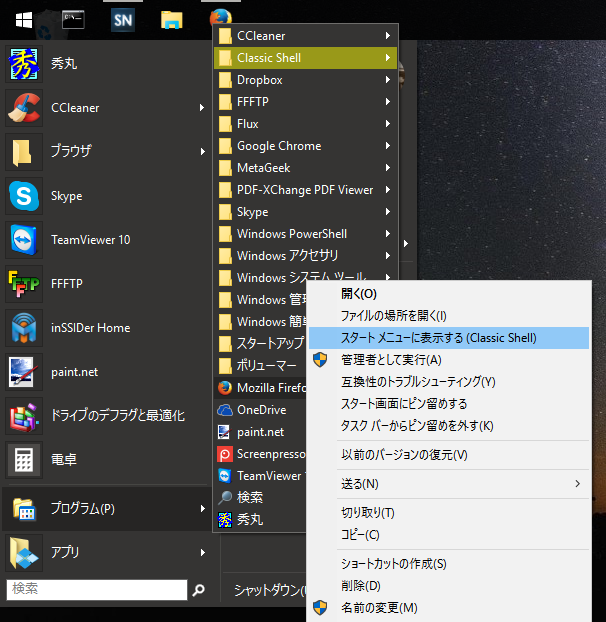Viewport: 606px width, 622px height.
Task: Select ショートカットの作成(S)
Action: [449, 564]
